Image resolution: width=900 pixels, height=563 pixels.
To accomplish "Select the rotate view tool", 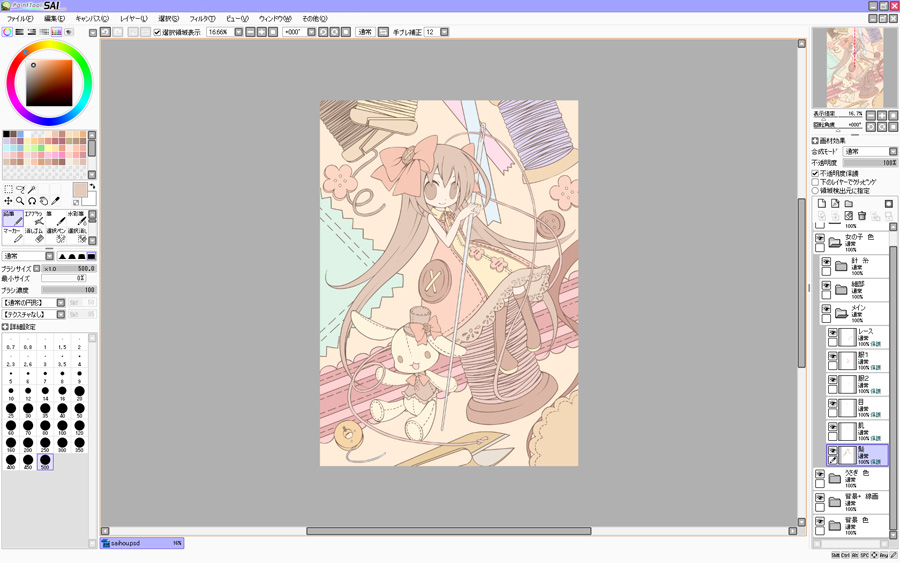I will (32, 201).
